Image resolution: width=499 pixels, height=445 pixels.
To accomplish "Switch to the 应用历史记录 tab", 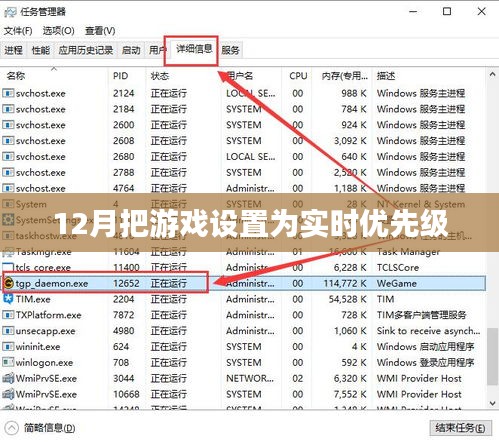I will pyautogui.click(x=86, y=50).
